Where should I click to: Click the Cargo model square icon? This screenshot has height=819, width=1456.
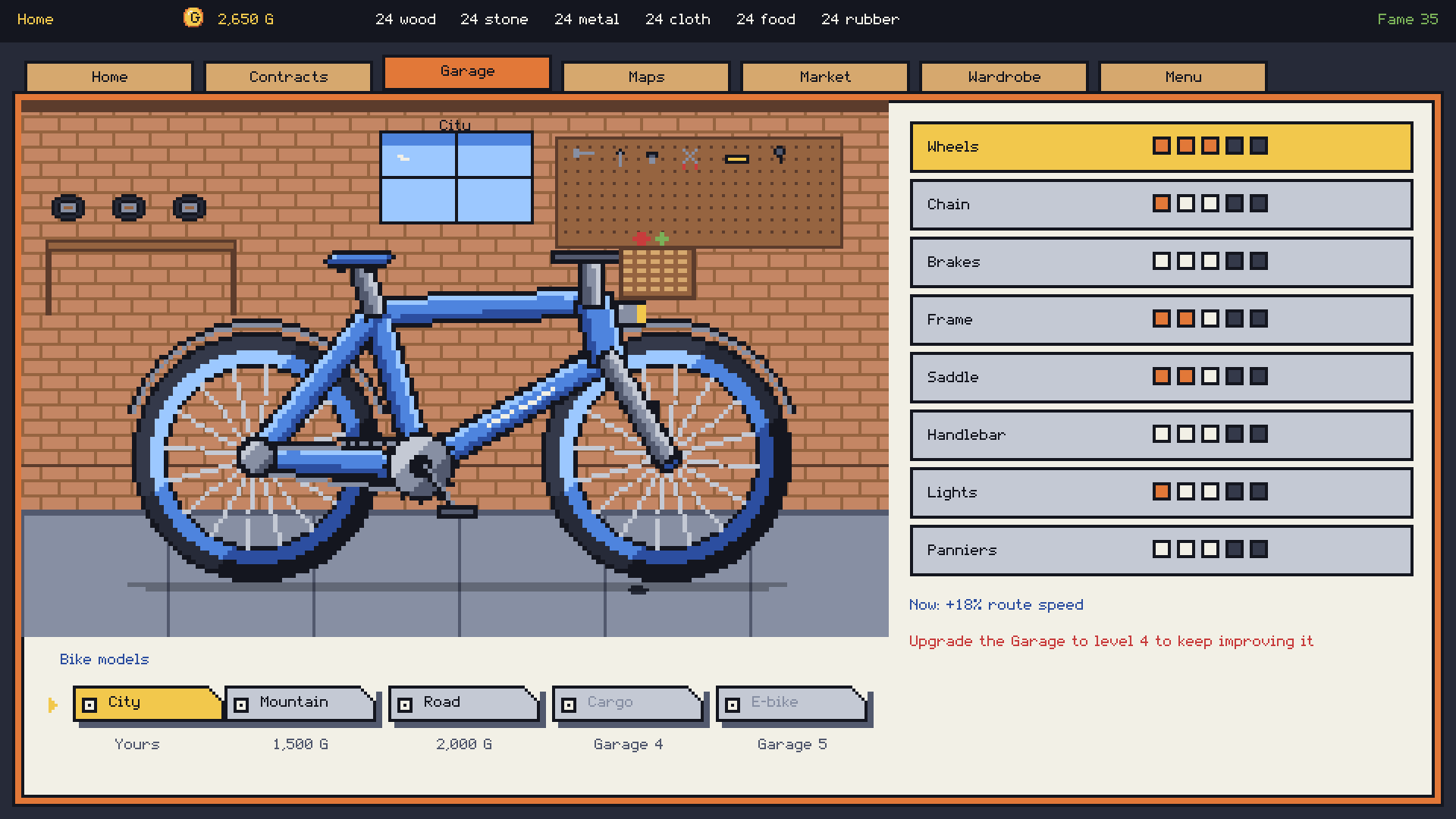pyautogui.click(x=569, y=705)
